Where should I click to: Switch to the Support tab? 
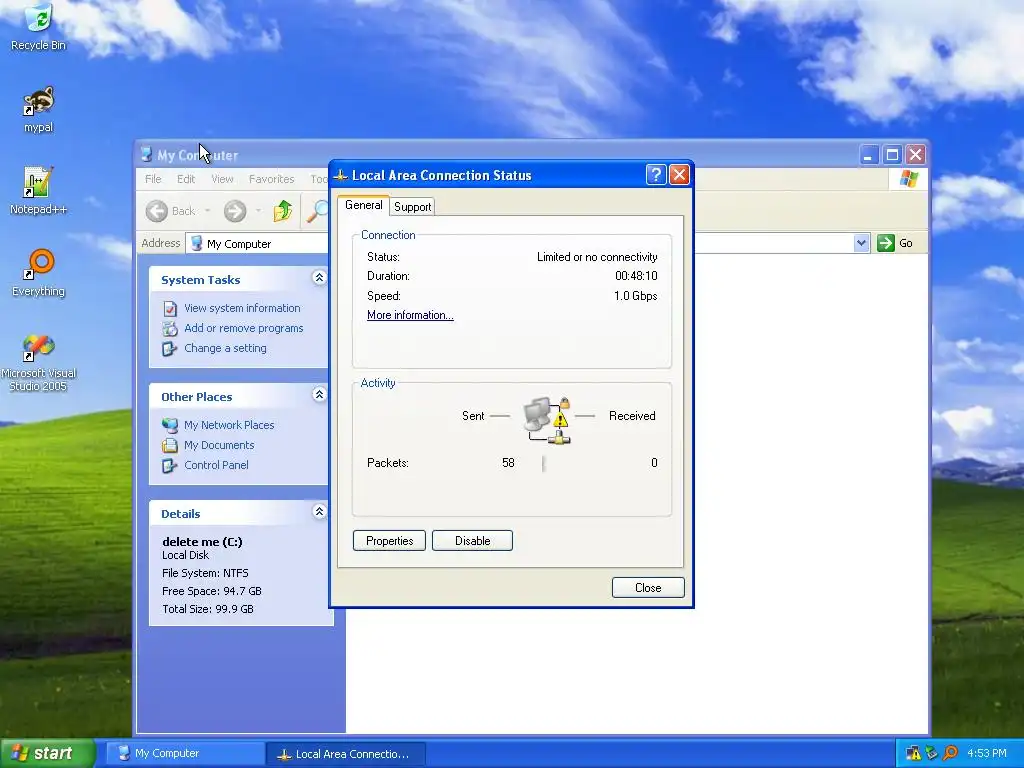(412, 207)
